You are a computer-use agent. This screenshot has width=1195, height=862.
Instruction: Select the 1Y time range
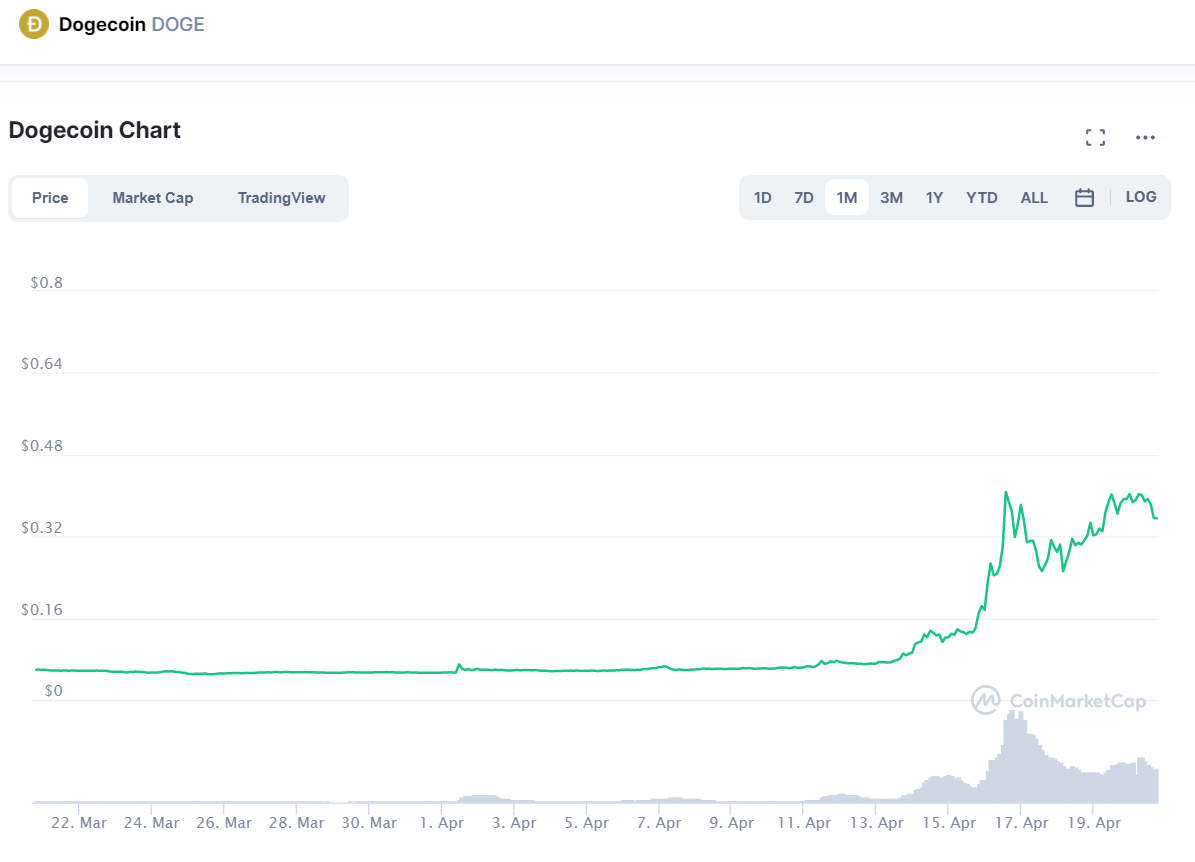tap(934, 198)
